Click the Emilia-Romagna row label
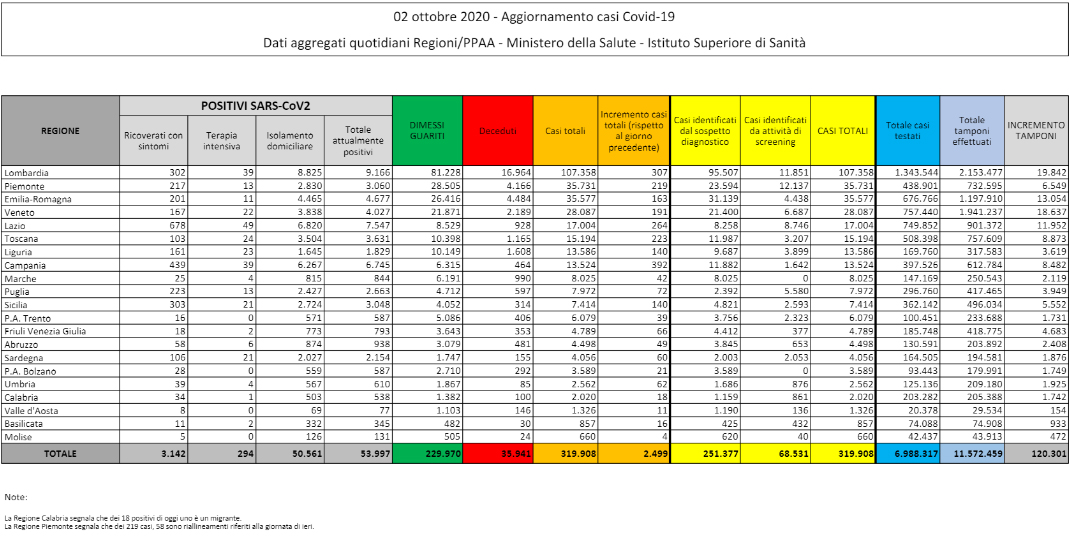The height and width of the screenshot is (558, 1069). (x=37, y=199)
